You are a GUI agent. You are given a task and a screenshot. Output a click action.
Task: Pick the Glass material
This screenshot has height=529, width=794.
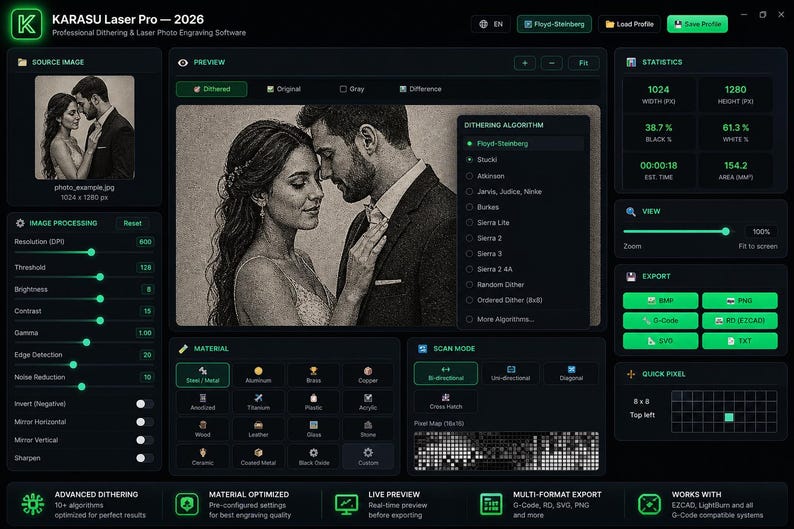[x=313, y=429]
